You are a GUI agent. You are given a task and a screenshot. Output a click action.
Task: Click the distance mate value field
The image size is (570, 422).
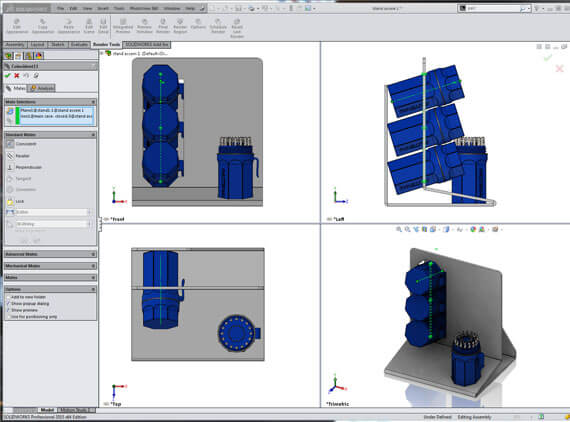(x=52, y=212)
